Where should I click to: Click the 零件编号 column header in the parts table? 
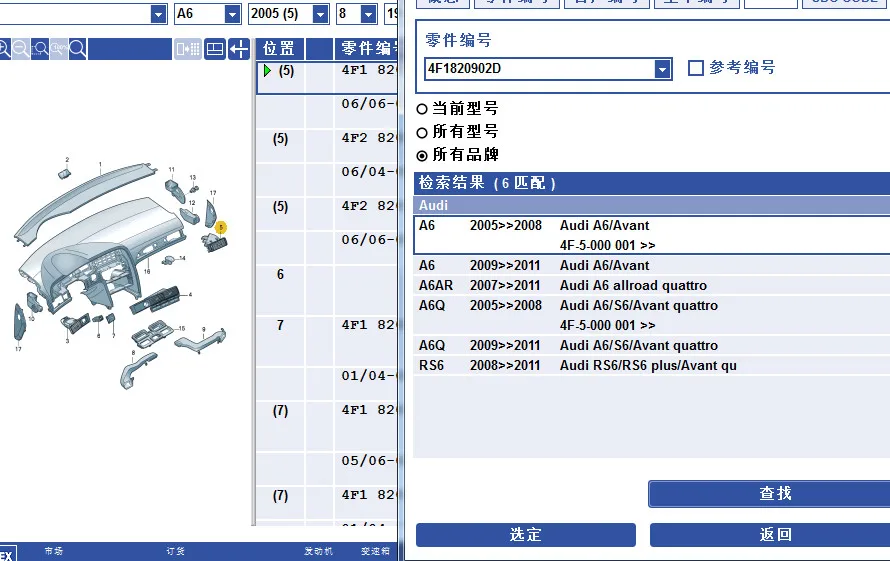(367, 49)
